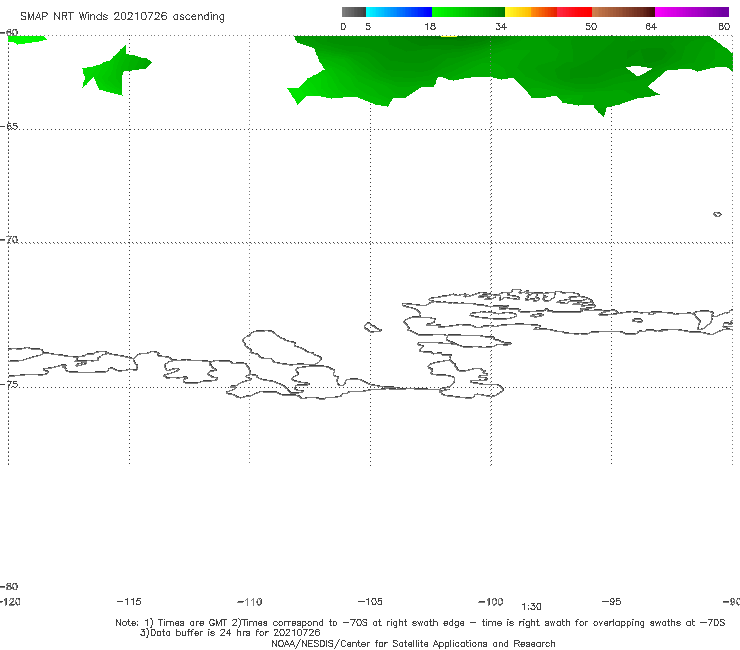Click the longitude label '-95'

(612, 601)
